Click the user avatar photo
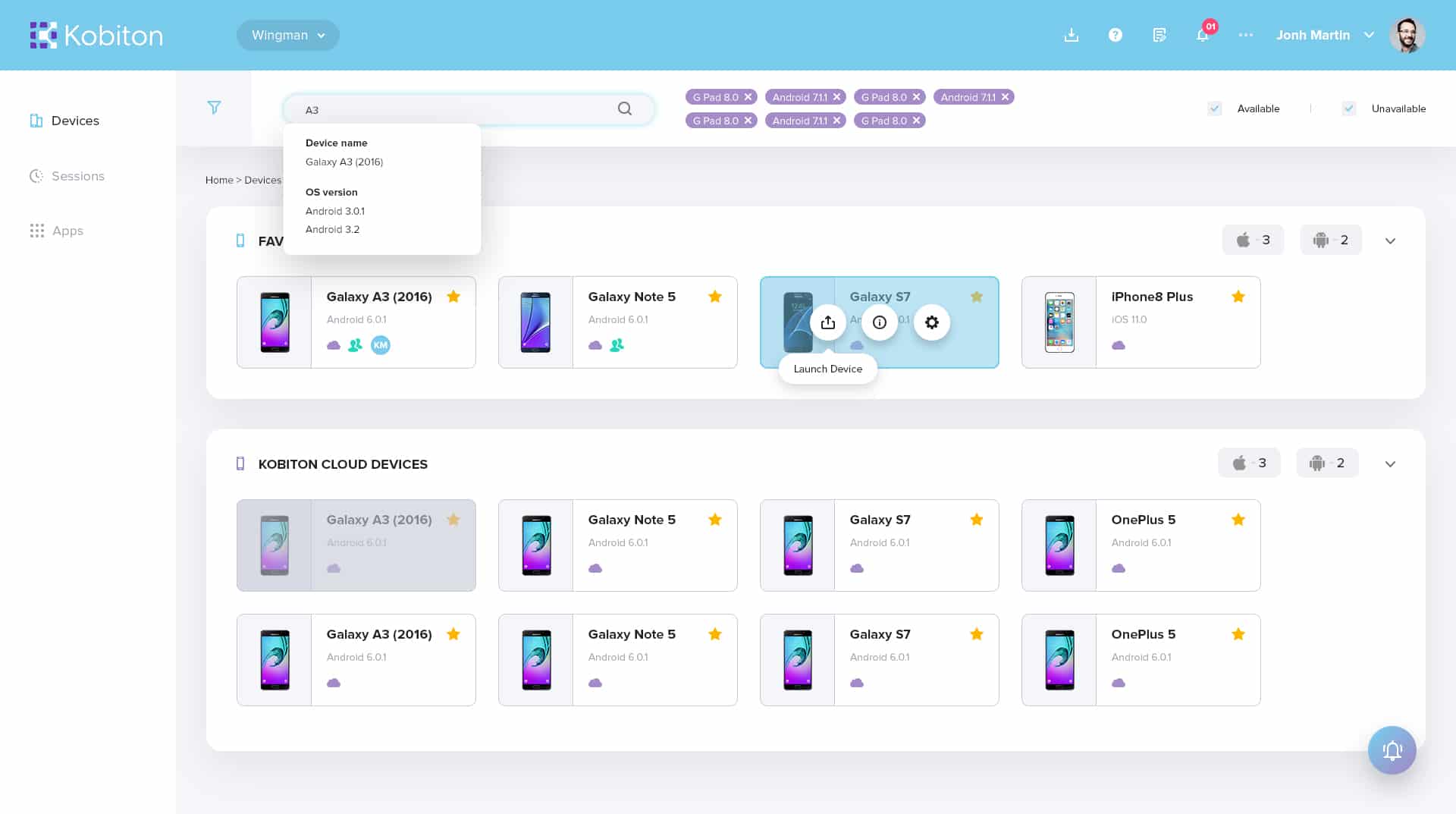 click(x=1407, y=35)
